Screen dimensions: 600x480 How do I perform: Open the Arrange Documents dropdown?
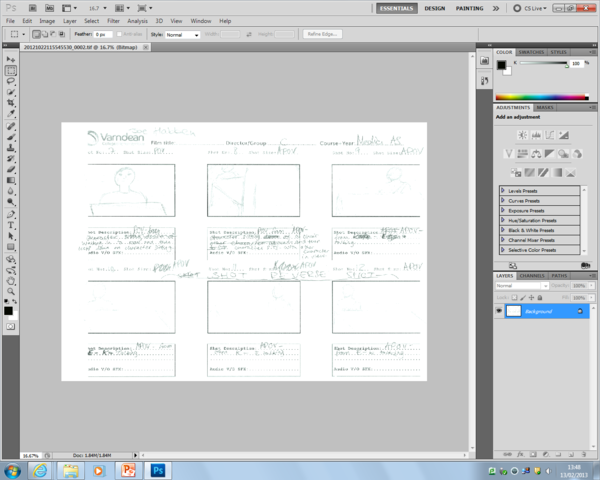pos(122,8)
